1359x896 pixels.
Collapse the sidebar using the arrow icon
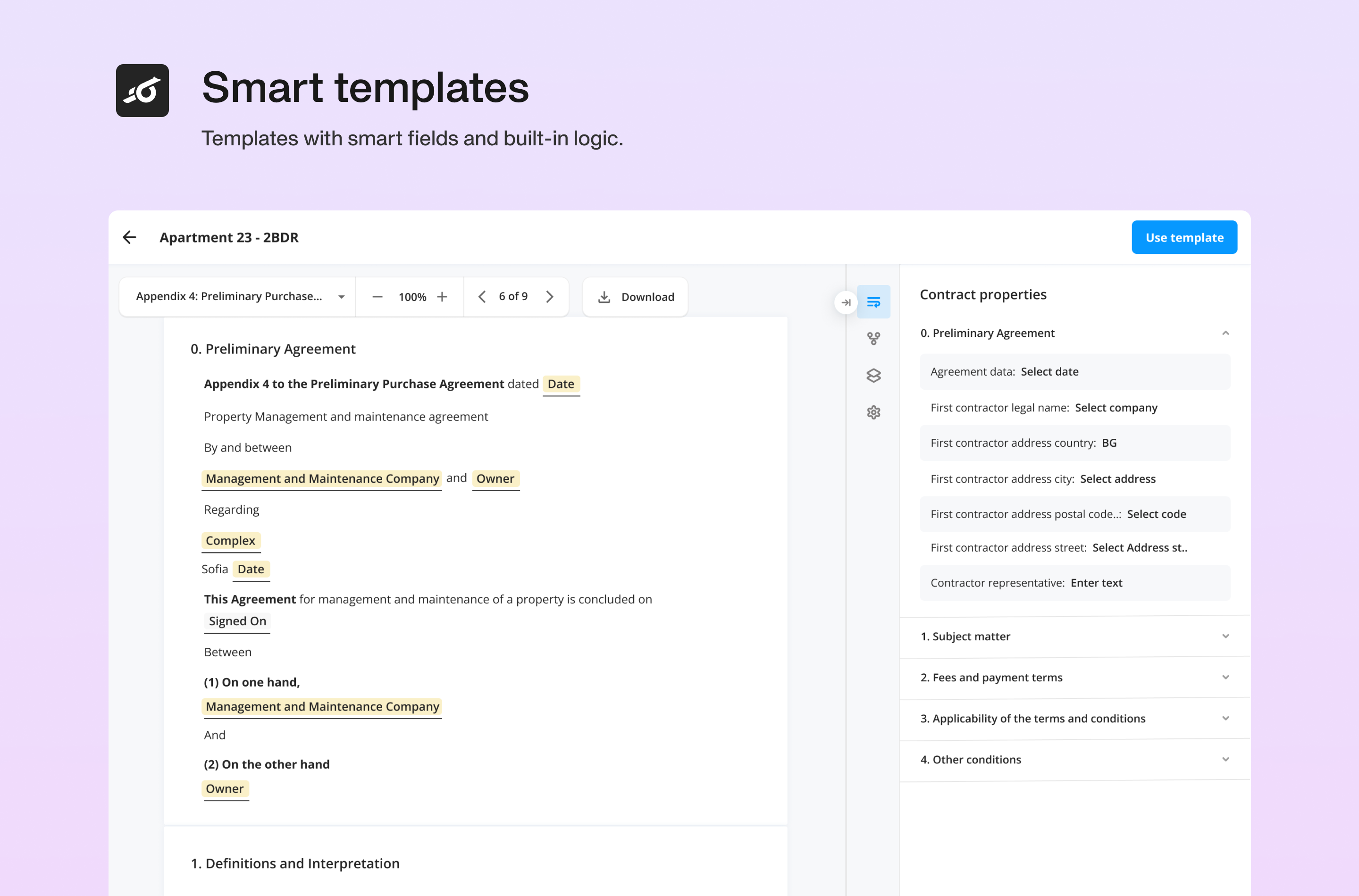(845, 303)
